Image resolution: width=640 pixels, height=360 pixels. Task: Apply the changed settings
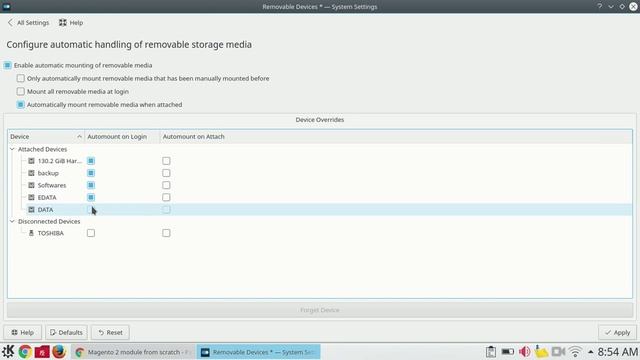coord(618,333)
